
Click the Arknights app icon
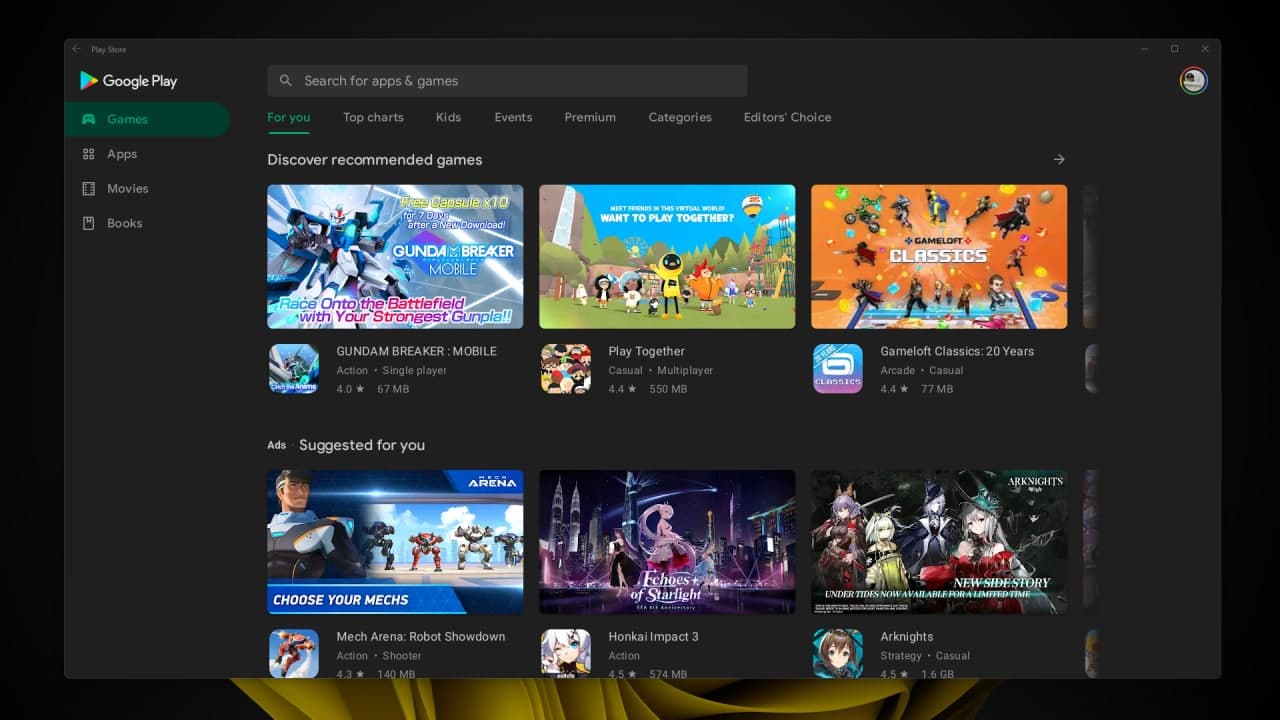[837, 653]
